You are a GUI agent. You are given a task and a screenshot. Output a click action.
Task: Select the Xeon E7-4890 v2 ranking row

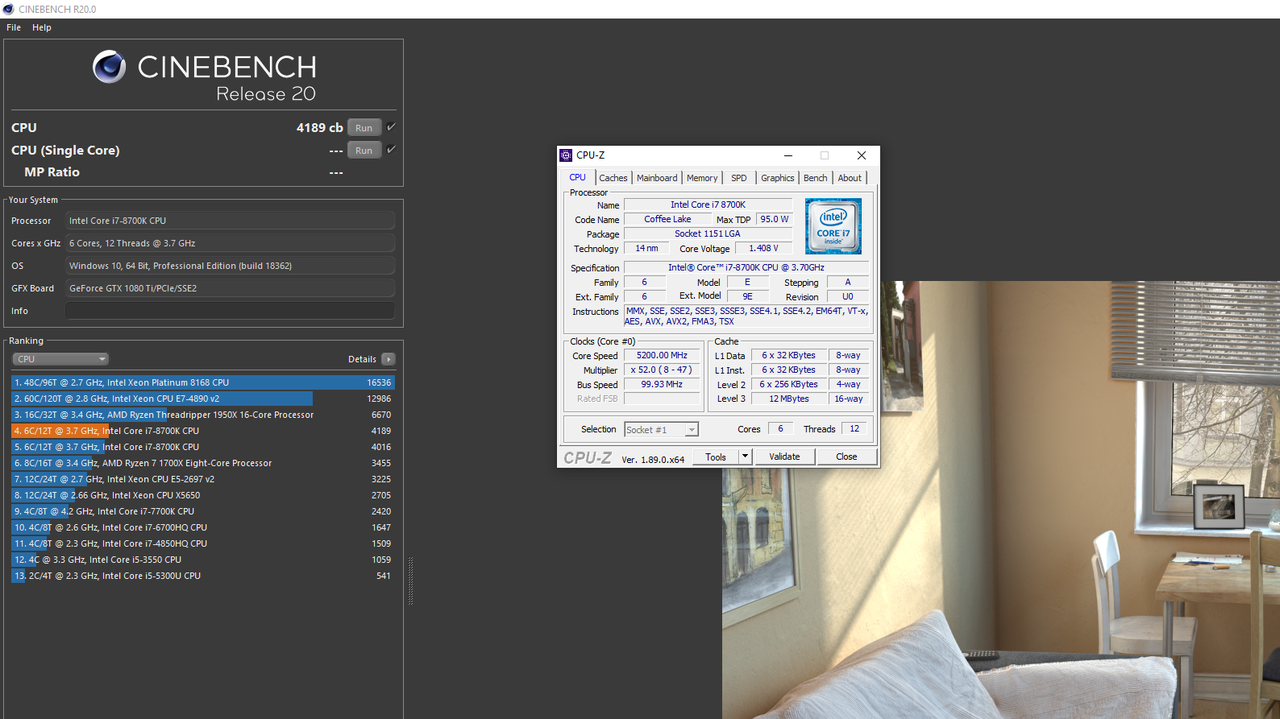203,398
